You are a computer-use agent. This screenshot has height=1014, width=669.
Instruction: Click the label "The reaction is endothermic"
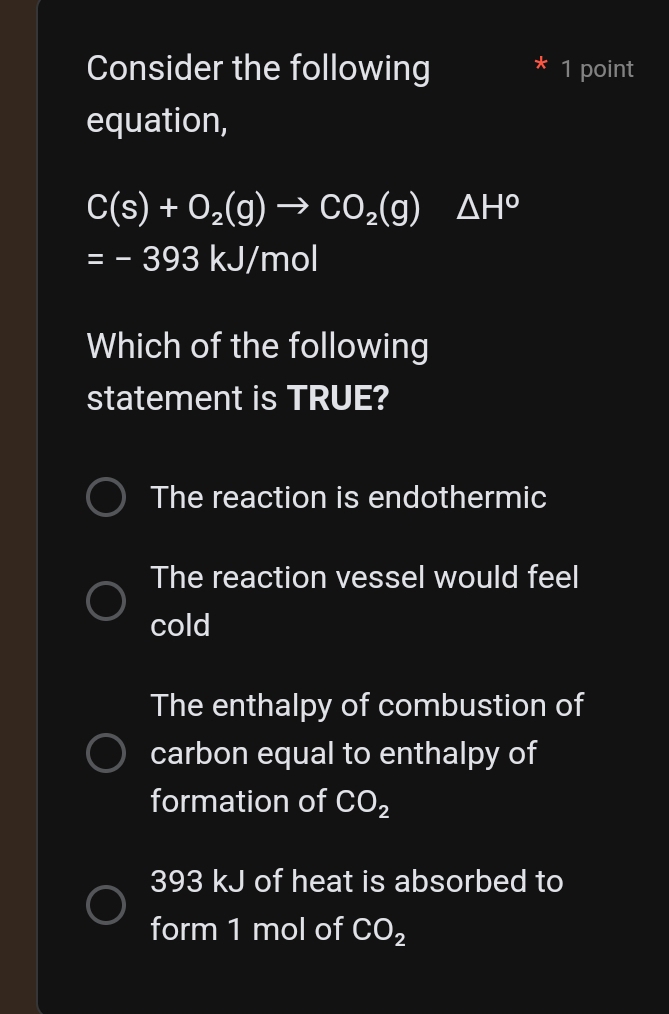(348, 497)
